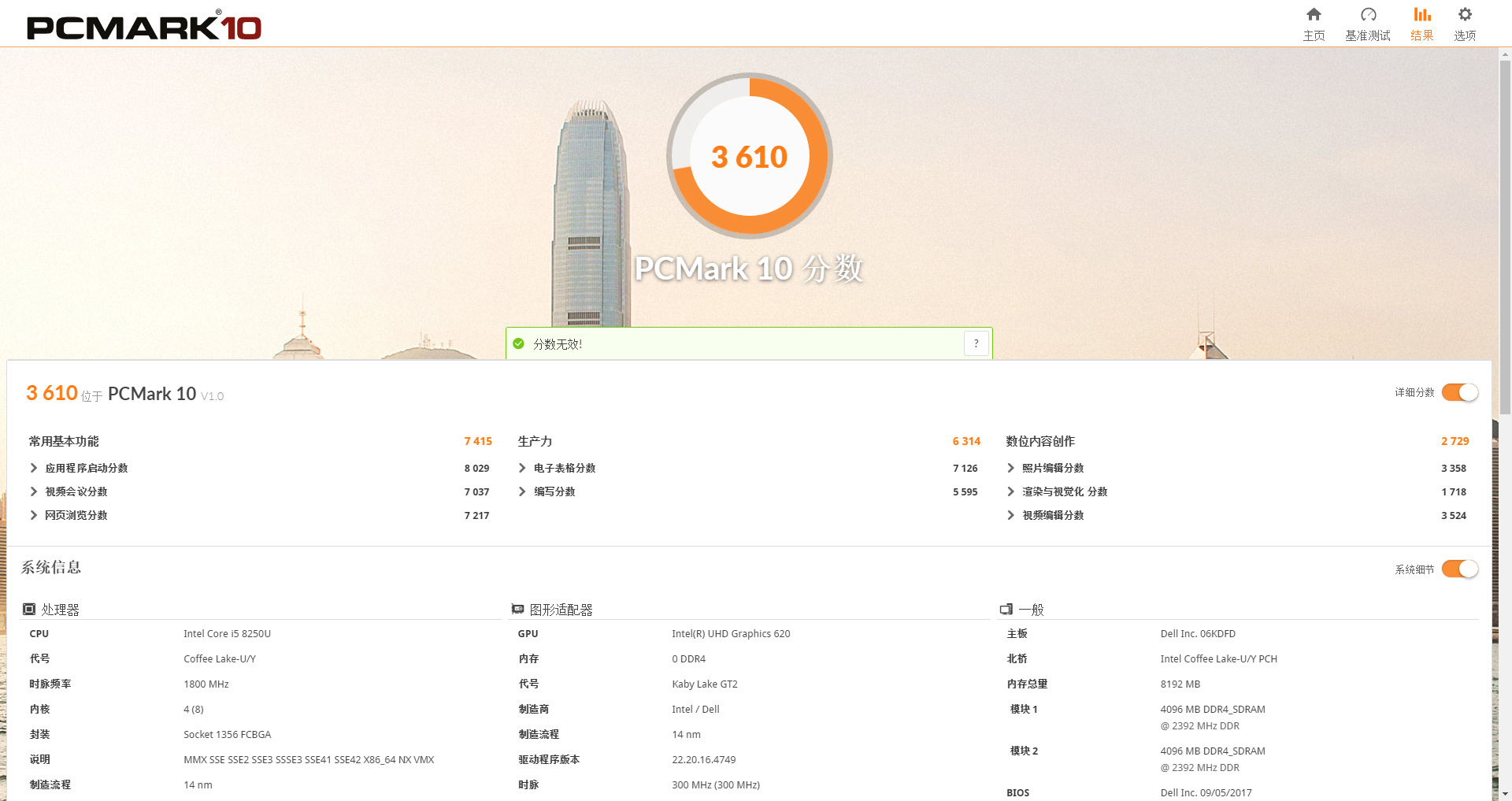The height and width of the screenshot is (801, 1512).
Task: Click the 图形适配器 graphics adapter icon
Action: [517, 608]
